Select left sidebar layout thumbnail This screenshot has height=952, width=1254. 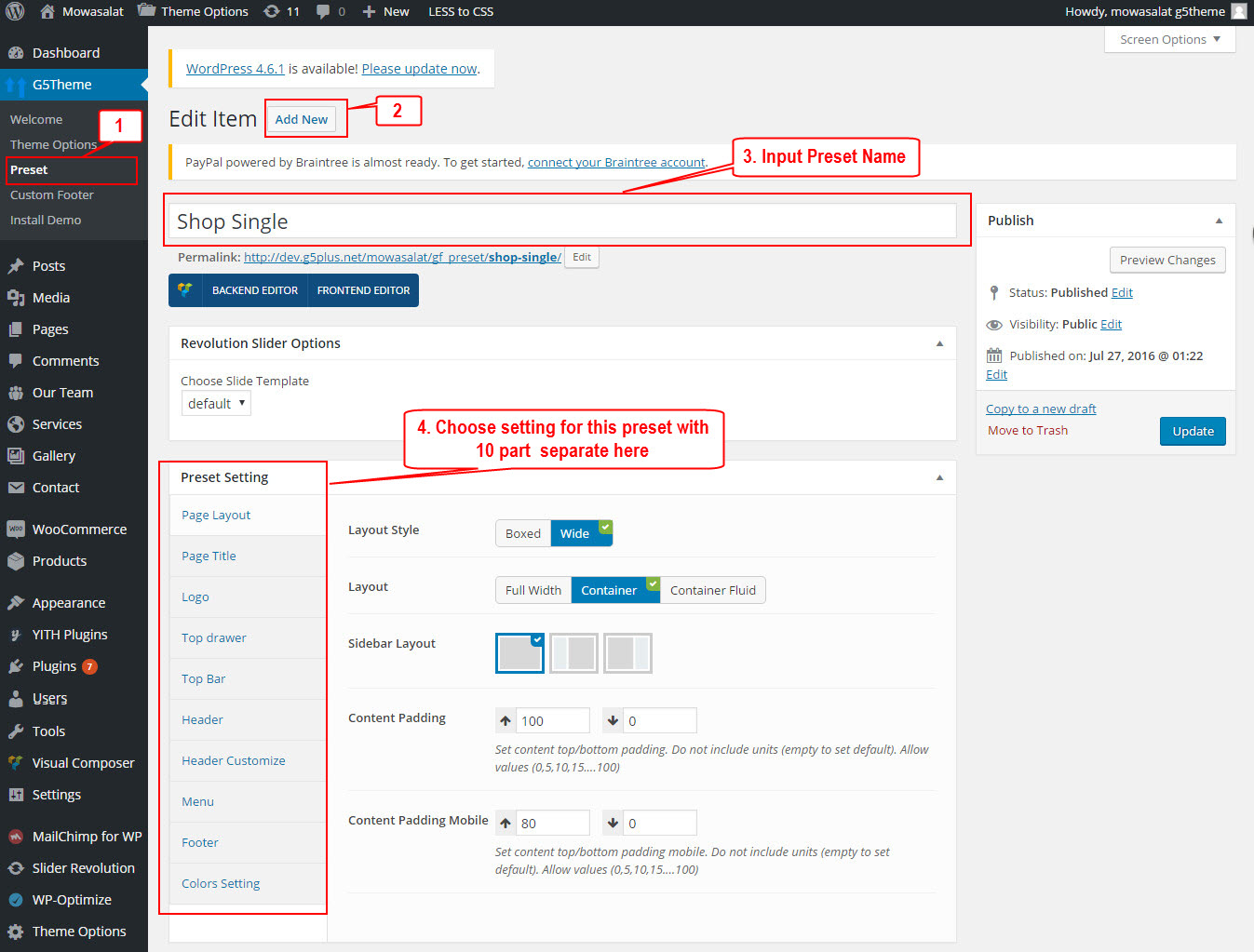click(573, 653)
